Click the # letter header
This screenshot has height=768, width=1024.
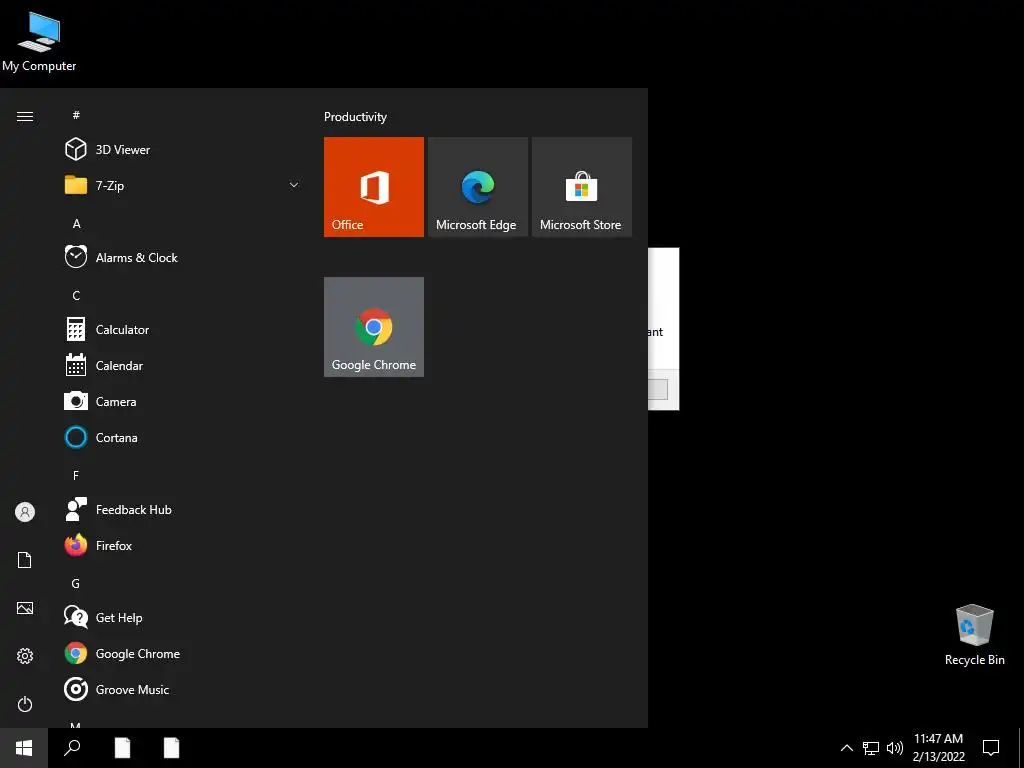pyautogui.click(x=76, y=115)
